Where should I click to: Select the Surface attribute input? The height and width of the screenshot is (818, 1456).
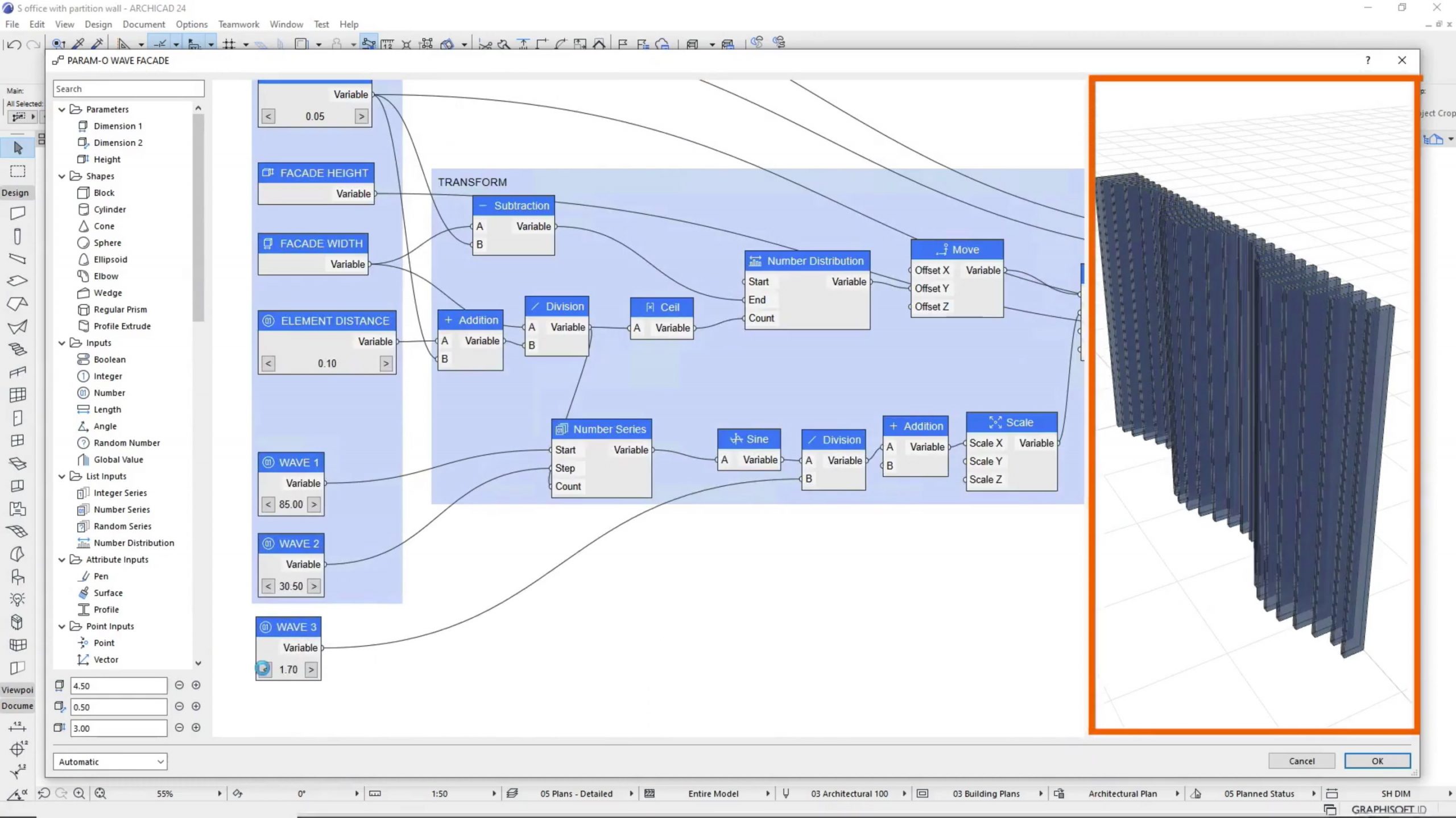point(108,593)
